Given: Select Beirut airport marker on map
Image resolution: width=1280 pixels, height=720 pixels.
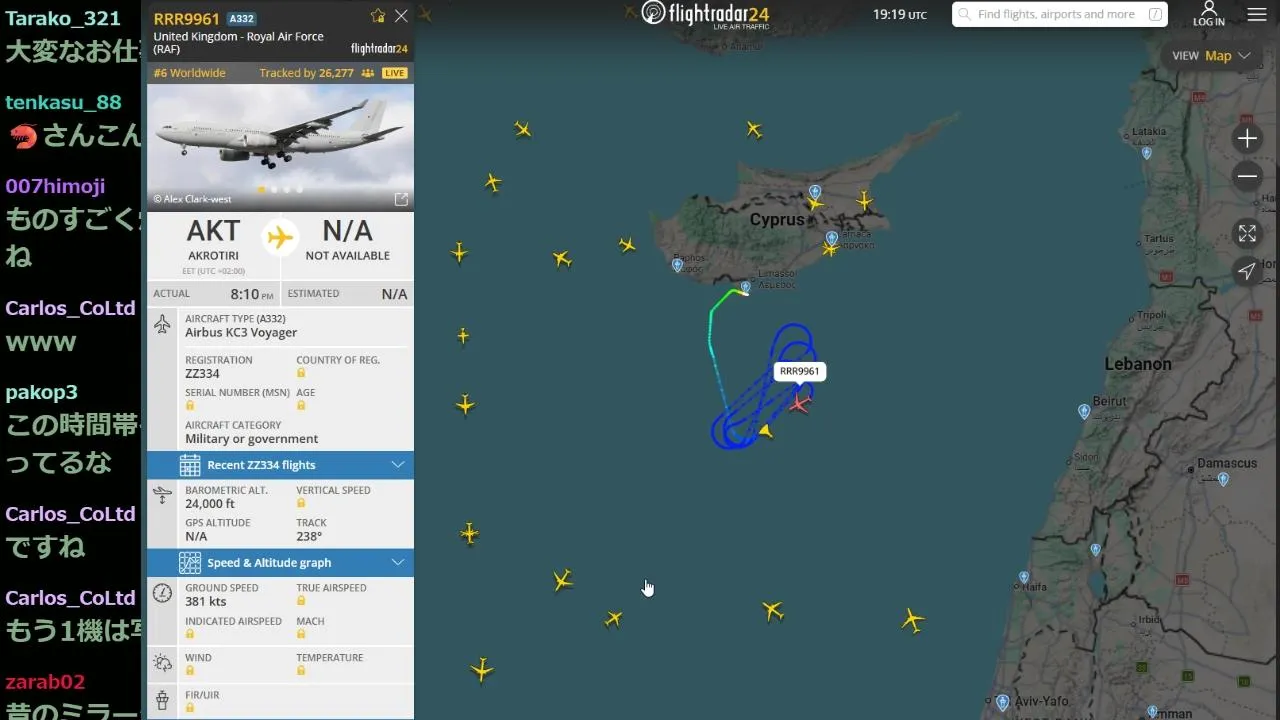Looking at the screenshot, I should click(1084, 411).
